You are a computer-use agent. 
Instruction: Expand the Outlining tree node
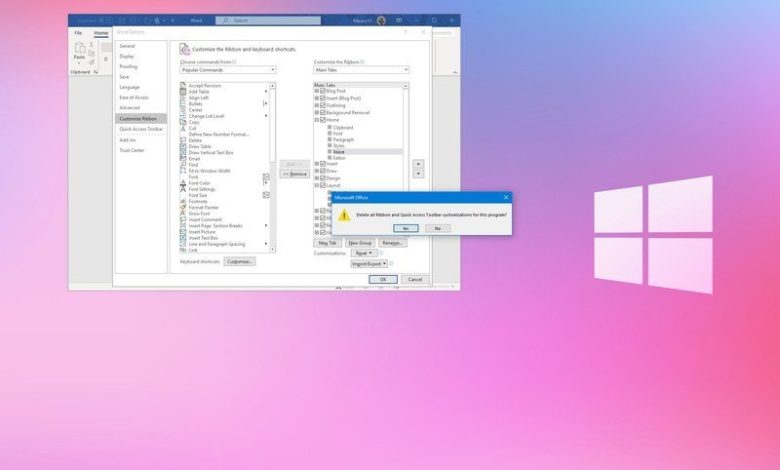coord(317,105)
